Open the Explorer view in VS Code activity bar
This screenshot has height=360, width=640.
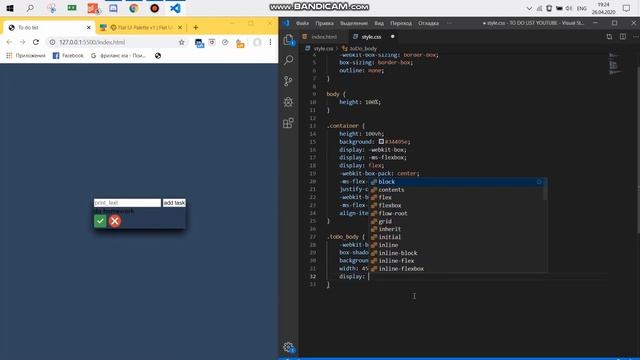289,40
